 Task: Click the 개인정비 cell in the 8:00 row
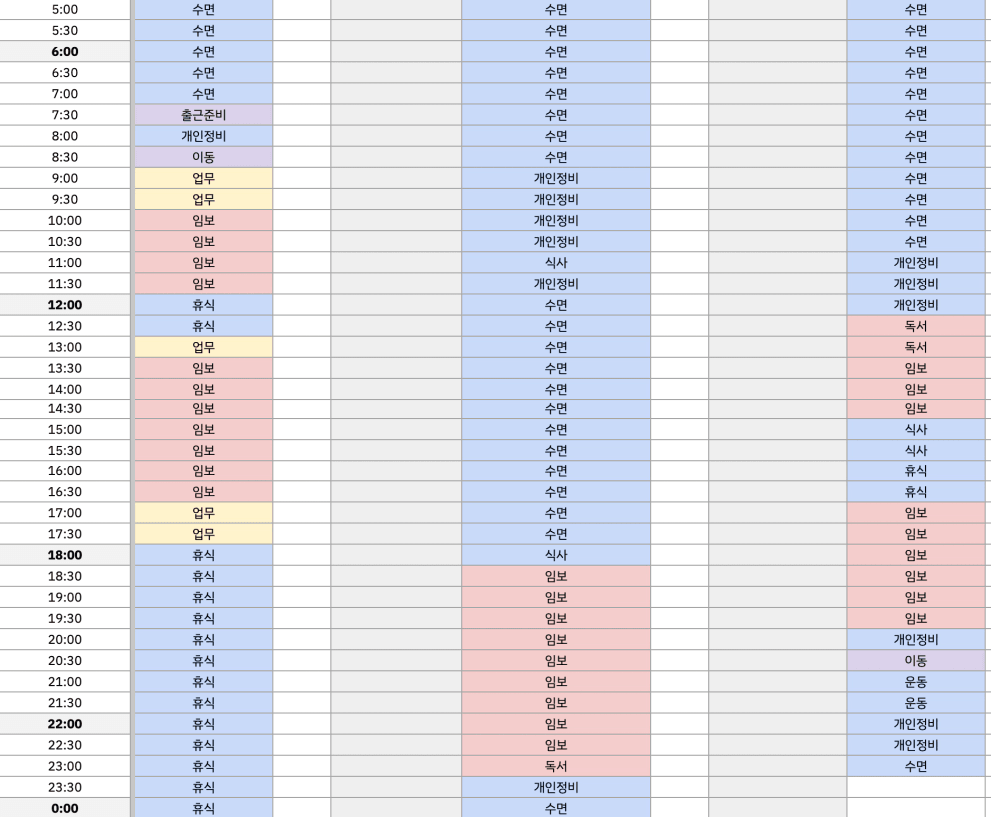click(203, 136)
